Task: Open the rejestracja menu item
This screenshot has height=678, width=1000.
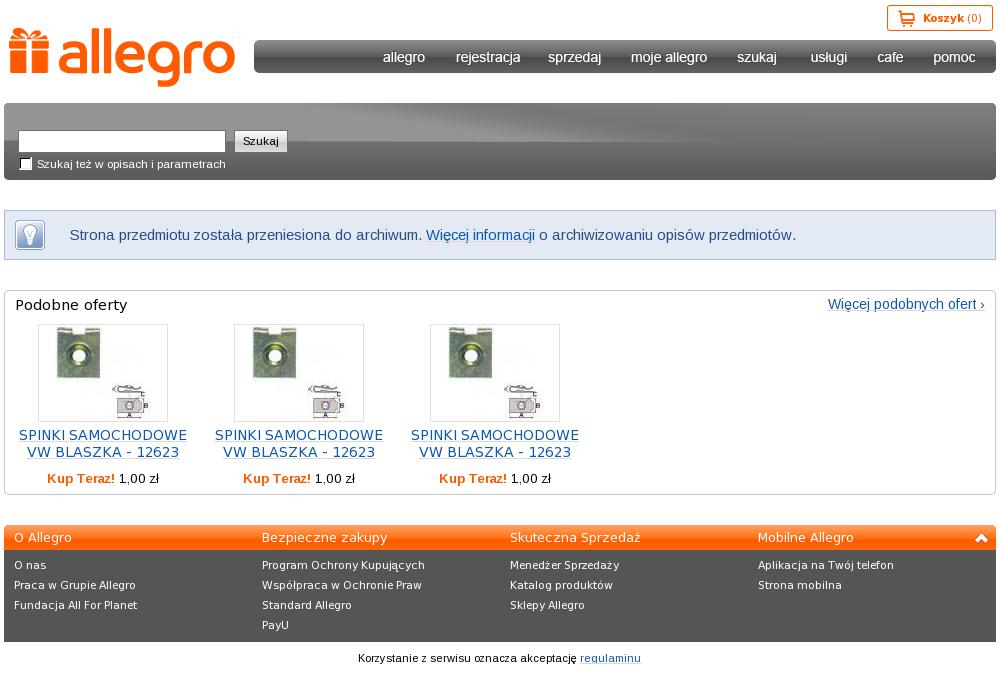Action: tap(488, 57)
